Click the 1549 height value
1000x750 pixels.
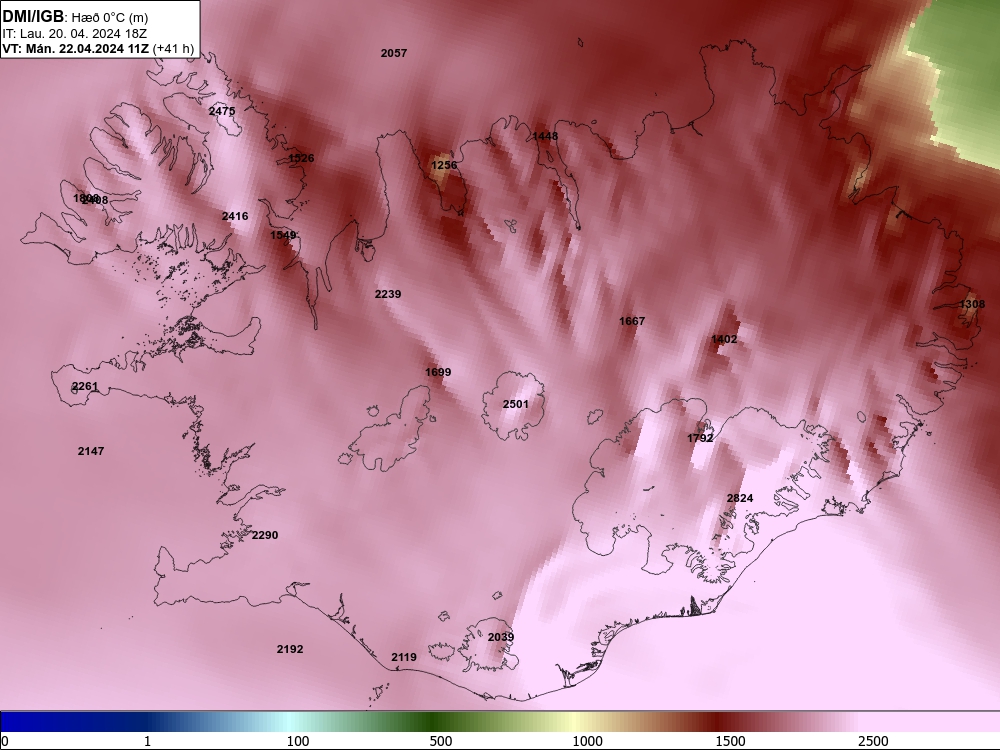click(x=283, y=235)
